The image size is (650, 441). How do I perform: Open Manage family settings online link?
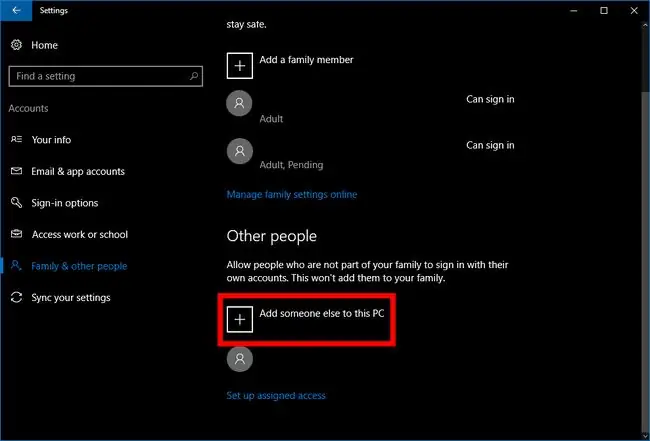coord(292,194)
